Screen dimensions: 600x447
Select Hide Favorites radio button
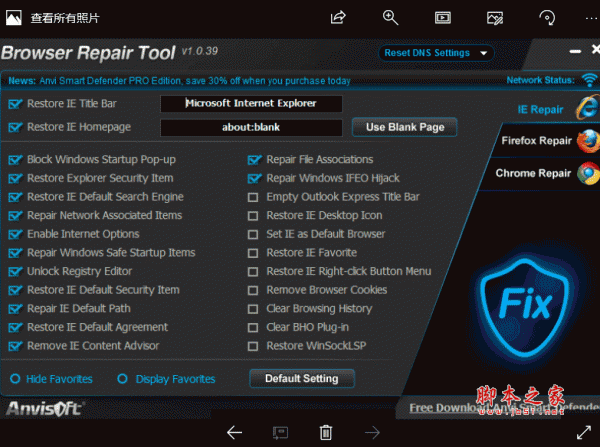tap(15, 379)
